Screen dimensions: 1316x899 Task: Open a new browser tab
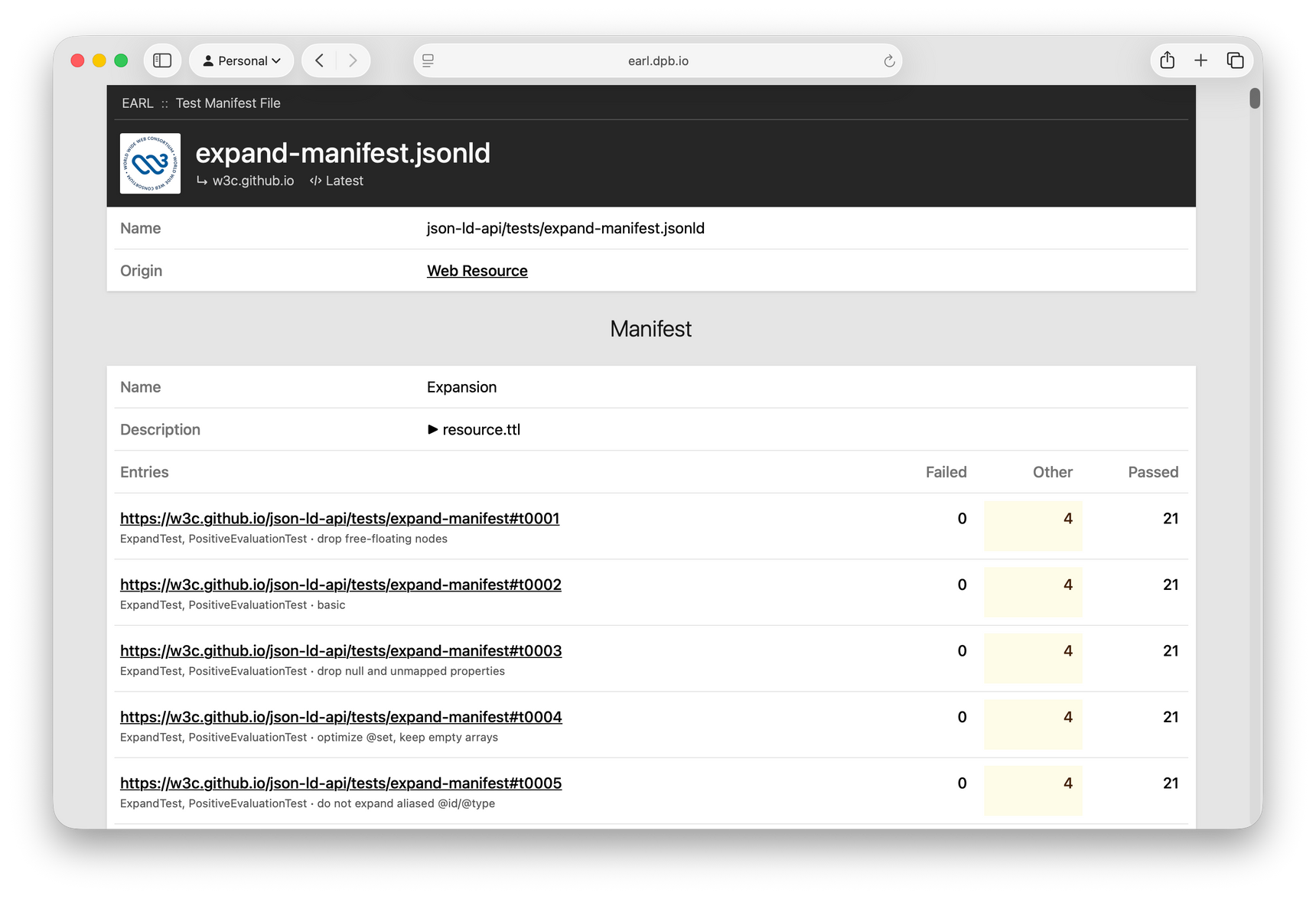(1201, 60)
